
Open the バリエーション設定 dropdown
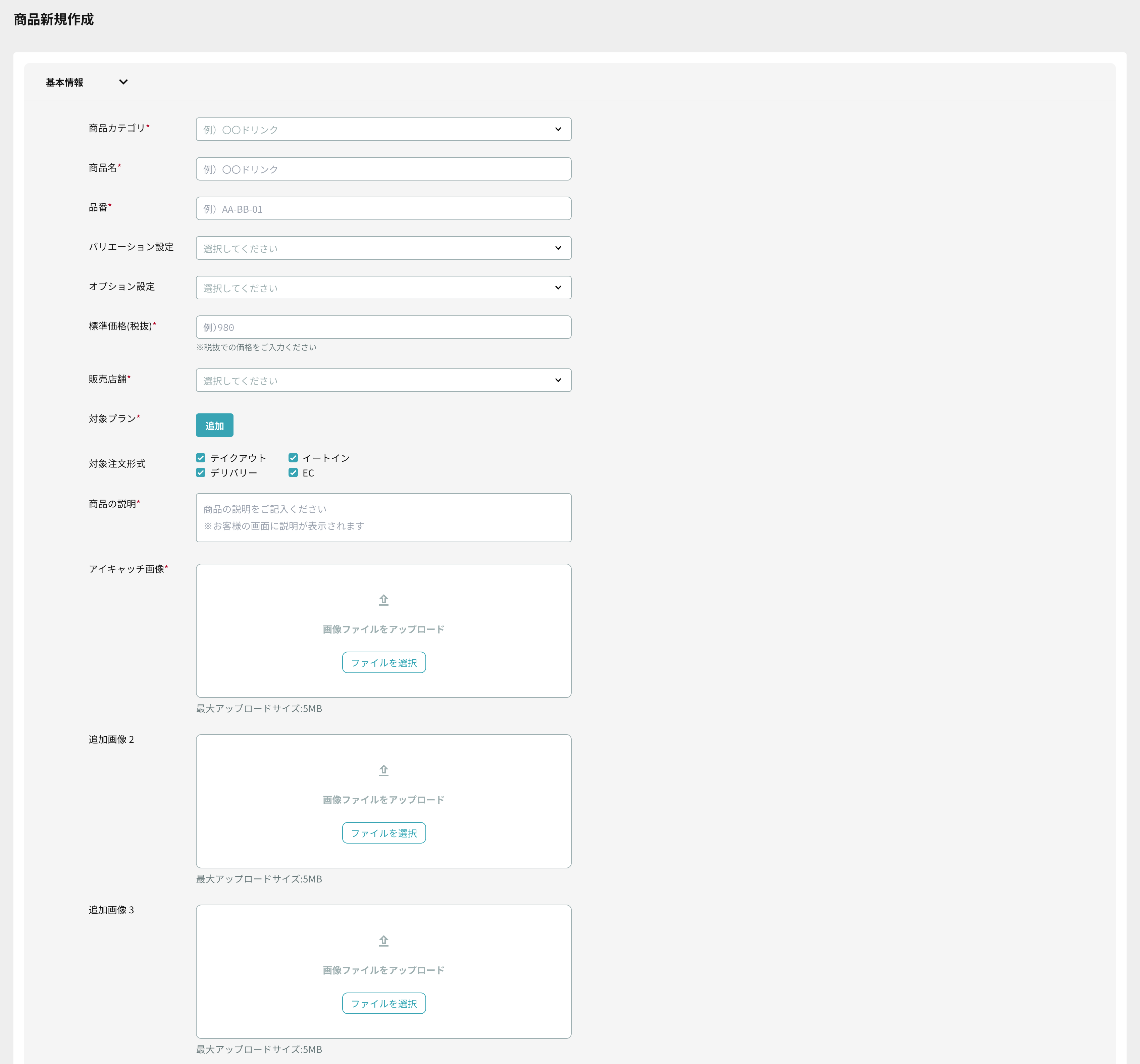pos(383,248)
